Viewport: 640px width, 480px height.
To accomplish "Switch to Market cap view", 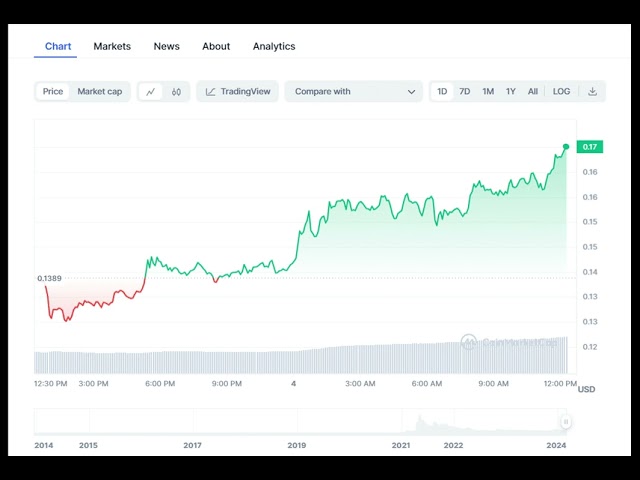I will [x=100, y=92].
